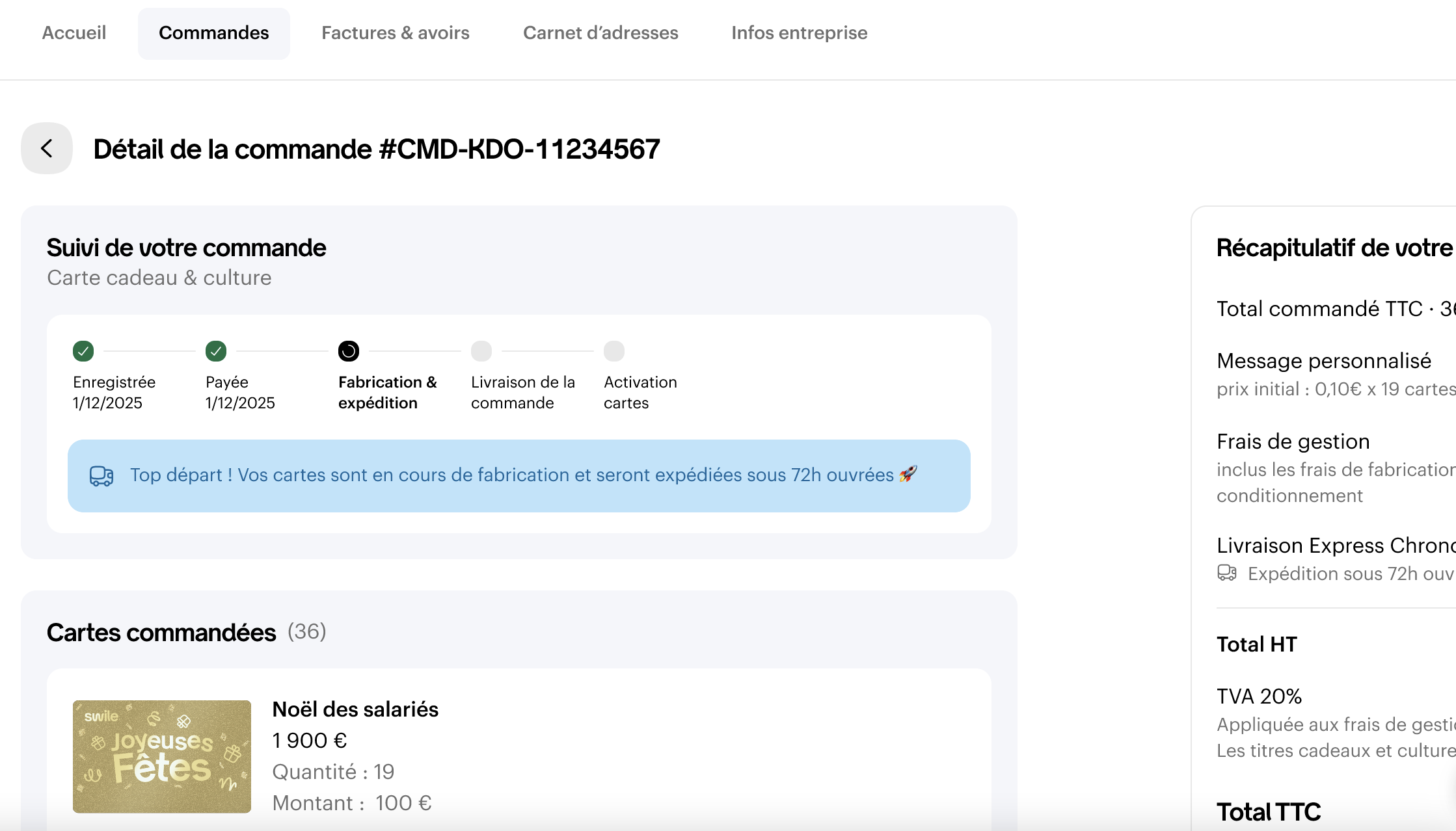Viewport: 1456px width, 831px height.
Task: Click the back arrow button
Action: click(x=47, y=148)
